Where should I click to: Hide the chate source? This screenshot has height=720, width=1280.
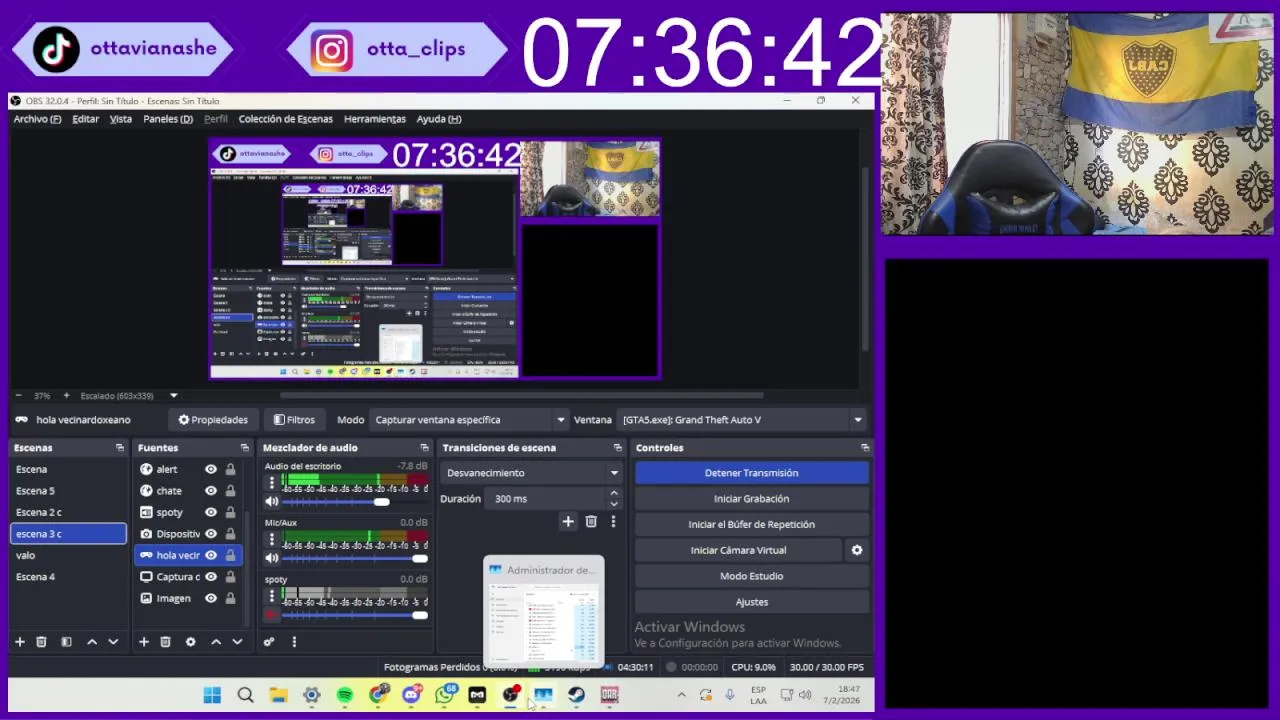click(x=211, y=491)
